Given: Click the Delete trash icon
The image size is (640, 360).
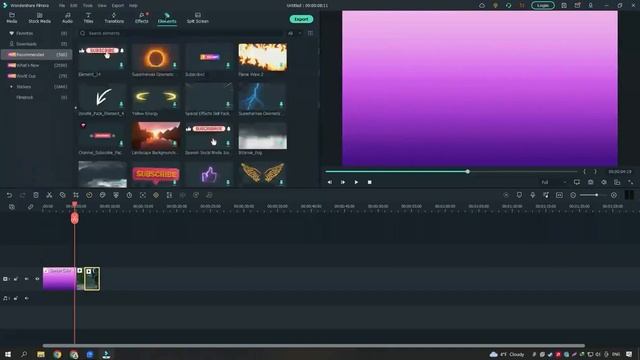Looking at the screenshot, I should coord(36,195).
